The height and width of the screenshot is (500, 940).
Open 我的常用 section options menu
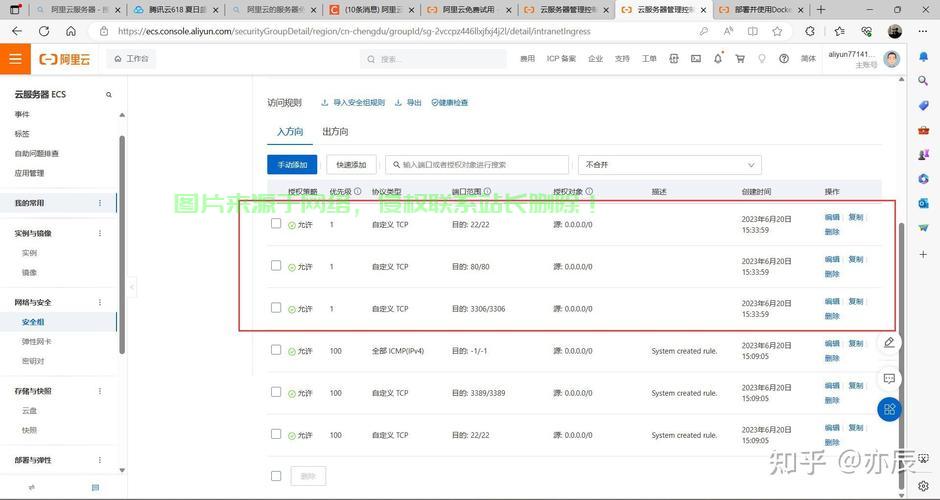coord(100,203)
